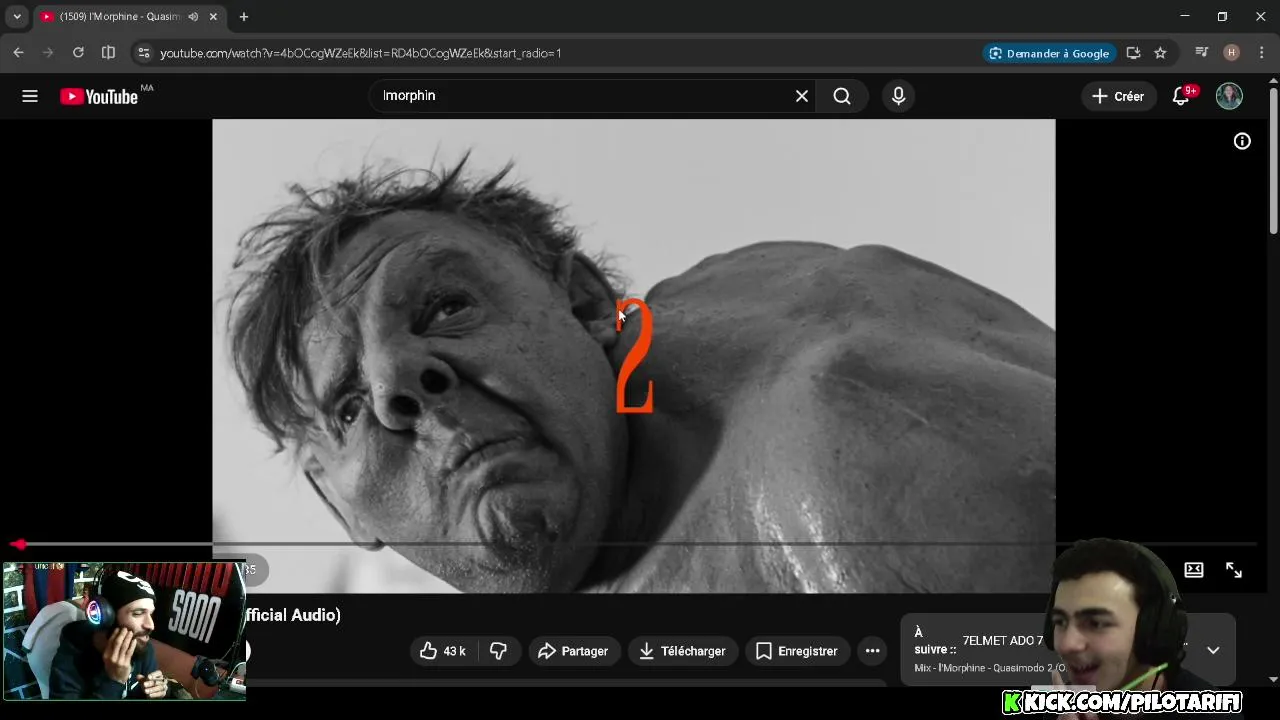Bookmark this page with star
1280x720 pixels.
[x=1160, y=53]
